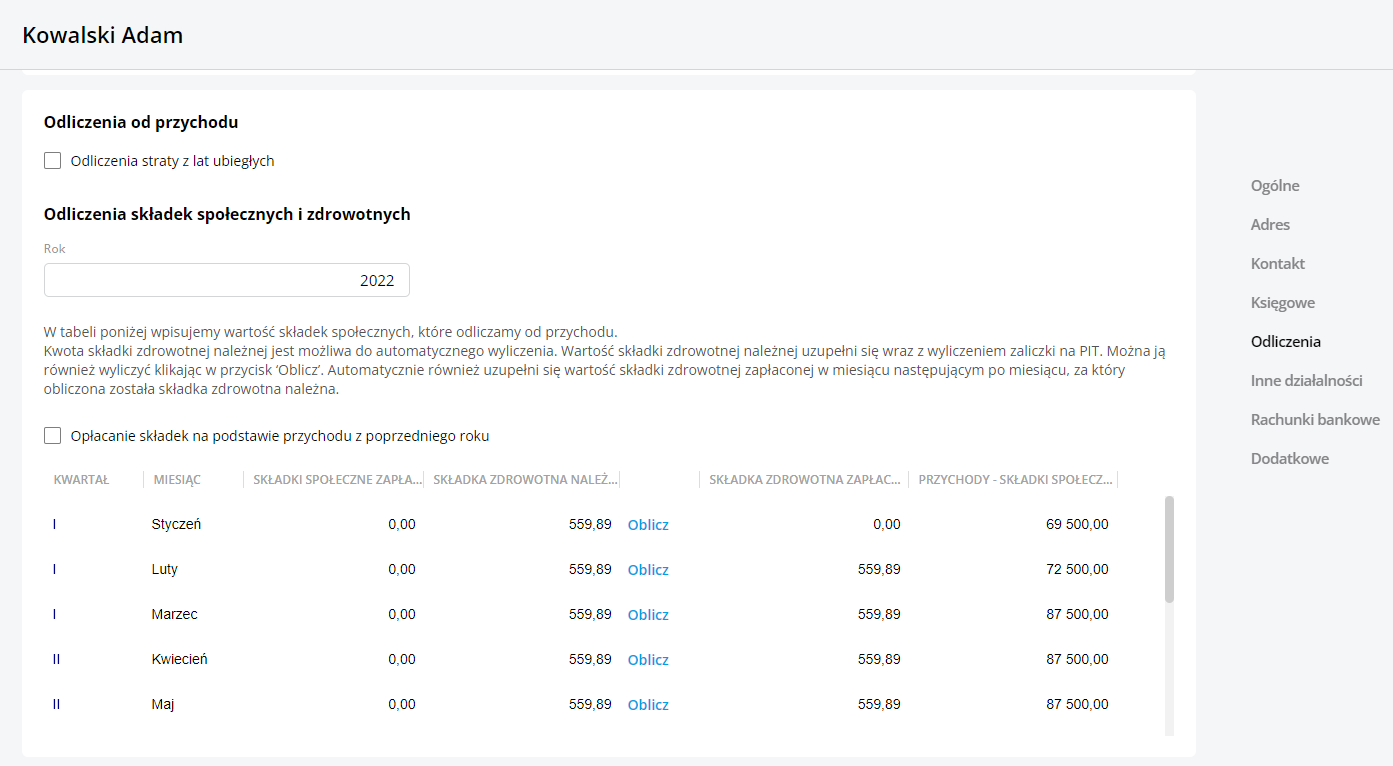Click Oblicz in the Maj row
Viewport: 1393px width, 766px height.
tap(648, 705)
